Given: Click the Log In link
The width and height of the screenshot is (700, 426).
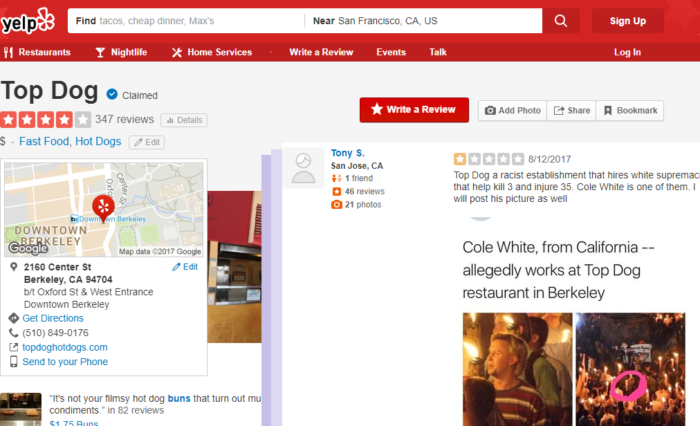Looking at the screenshot, I should pos(627,52).
